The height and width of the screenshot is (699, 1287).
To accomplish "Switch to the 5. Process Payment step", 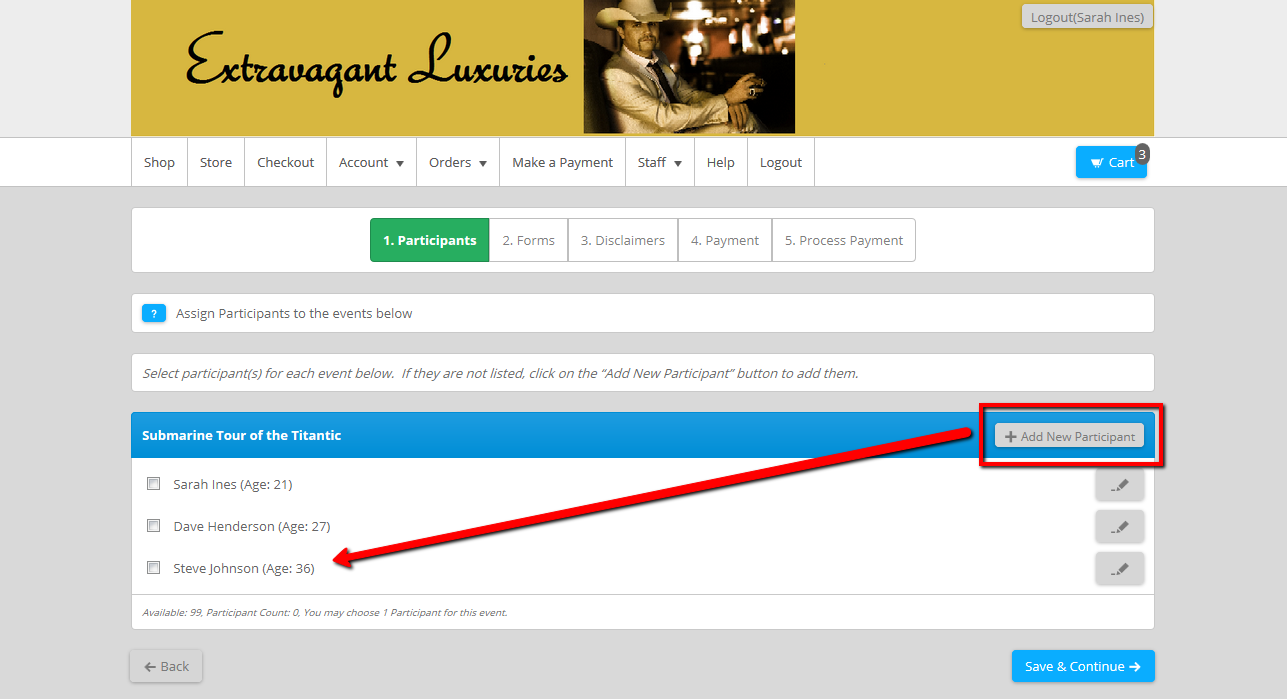I will (x=844, y=240).
